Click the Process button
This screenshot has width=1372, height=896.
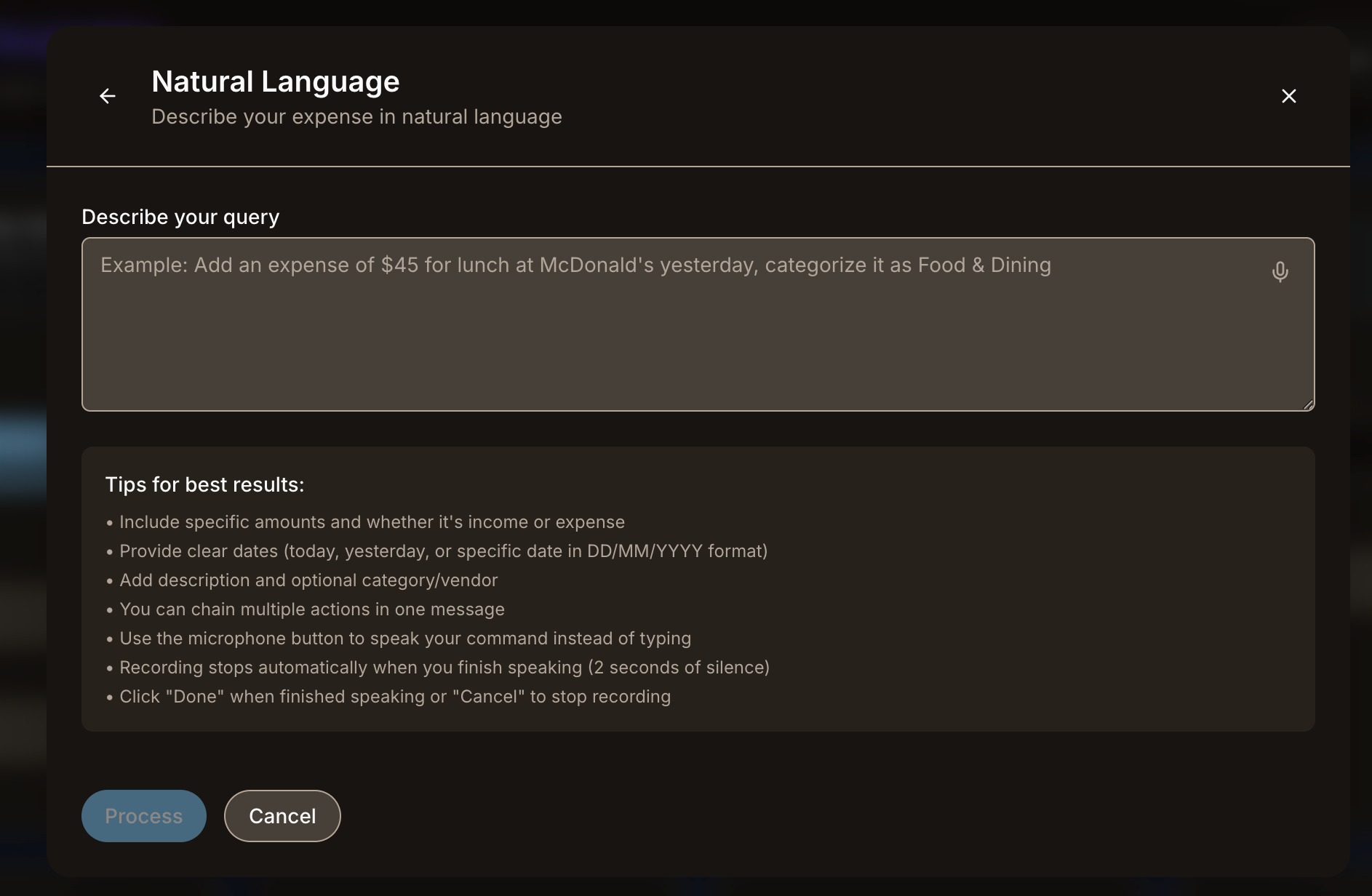[x=143, y=816]
